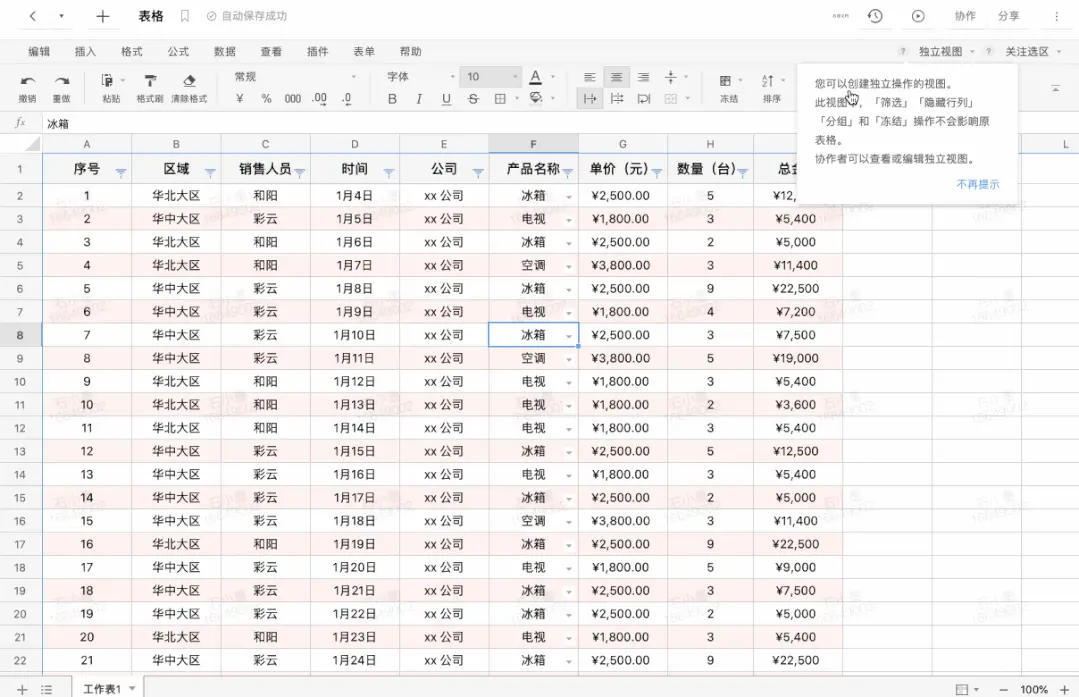Click the 不再提示 link
Image resolution: width=1079 pixels, height=697 pixels.
978,184
